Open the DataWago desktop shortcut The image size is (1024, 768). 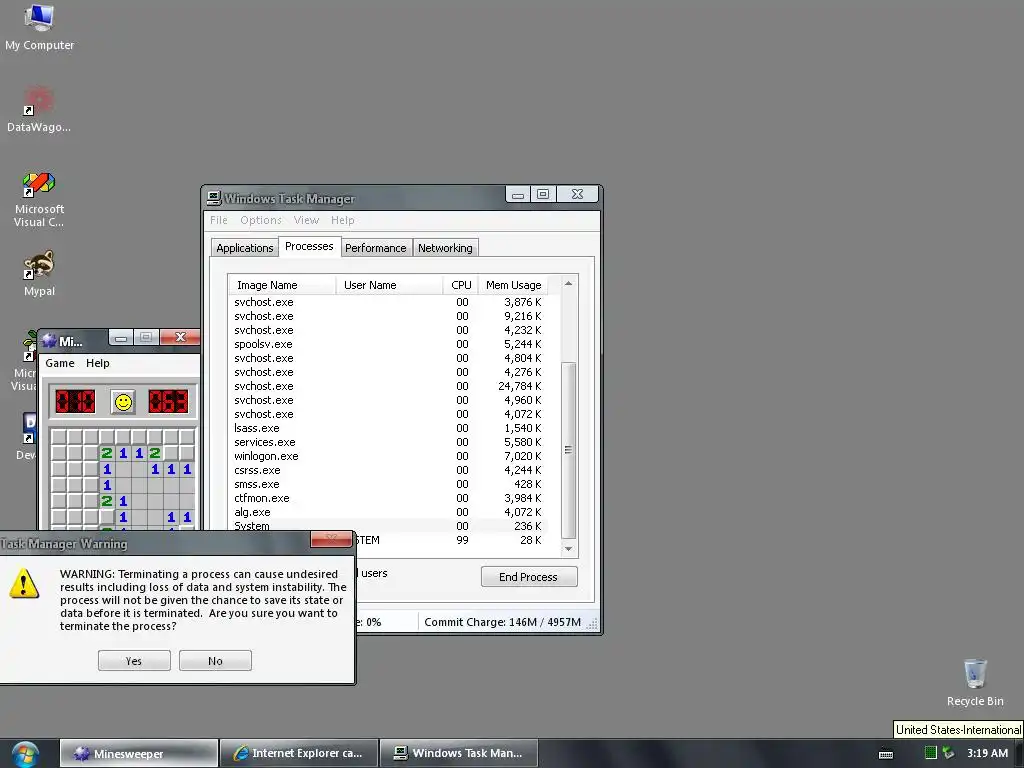coord(39,109)
